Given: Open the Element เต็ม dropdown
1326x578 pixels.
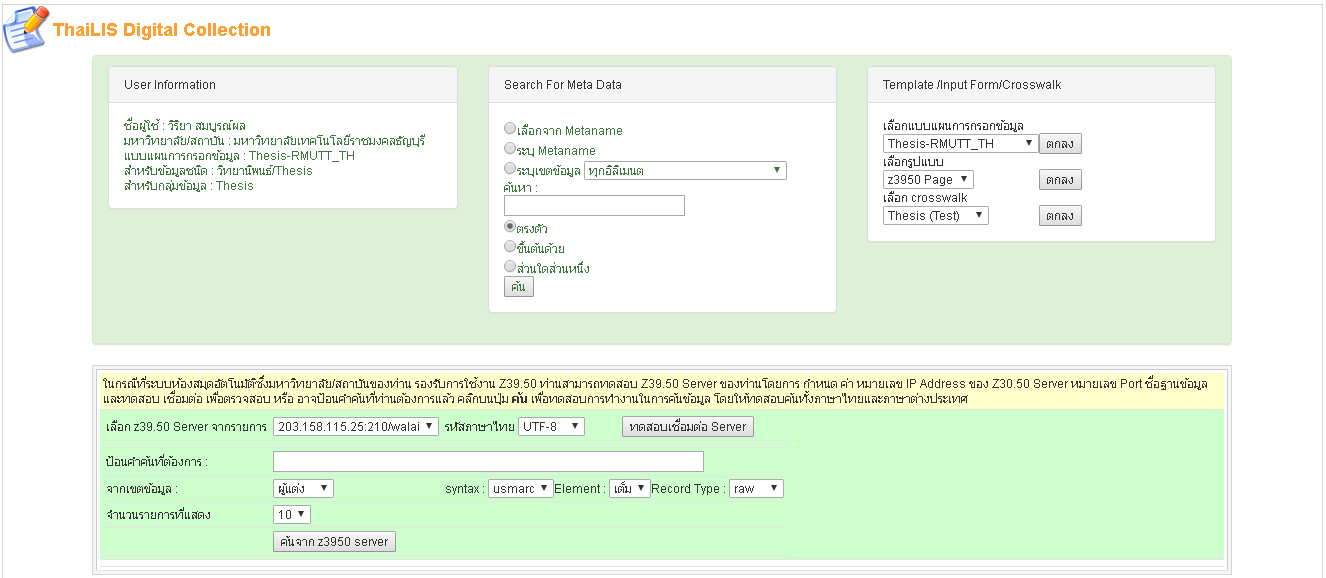Looking at the screenshot, I should tap(630, 488).
